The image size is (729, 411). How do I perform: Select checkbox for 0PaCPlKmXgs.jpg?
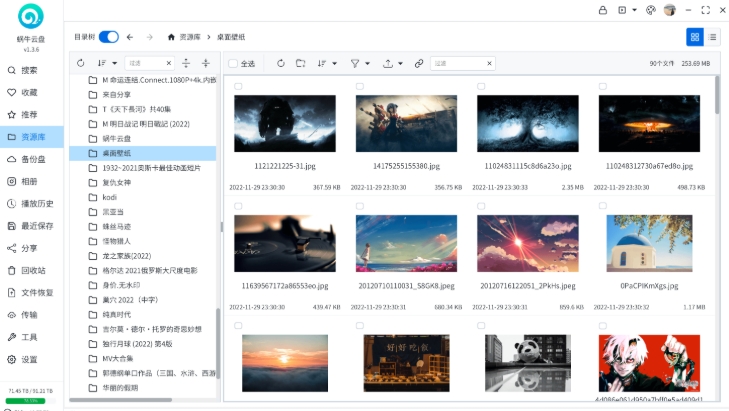pos(603,206)
